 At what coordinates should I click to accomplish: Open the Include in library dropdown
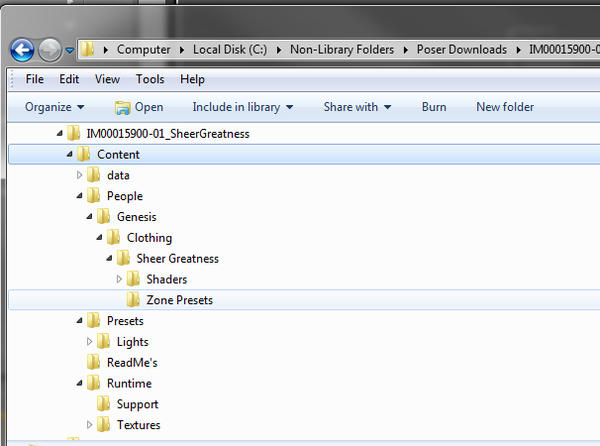click(x=243, y=107)
